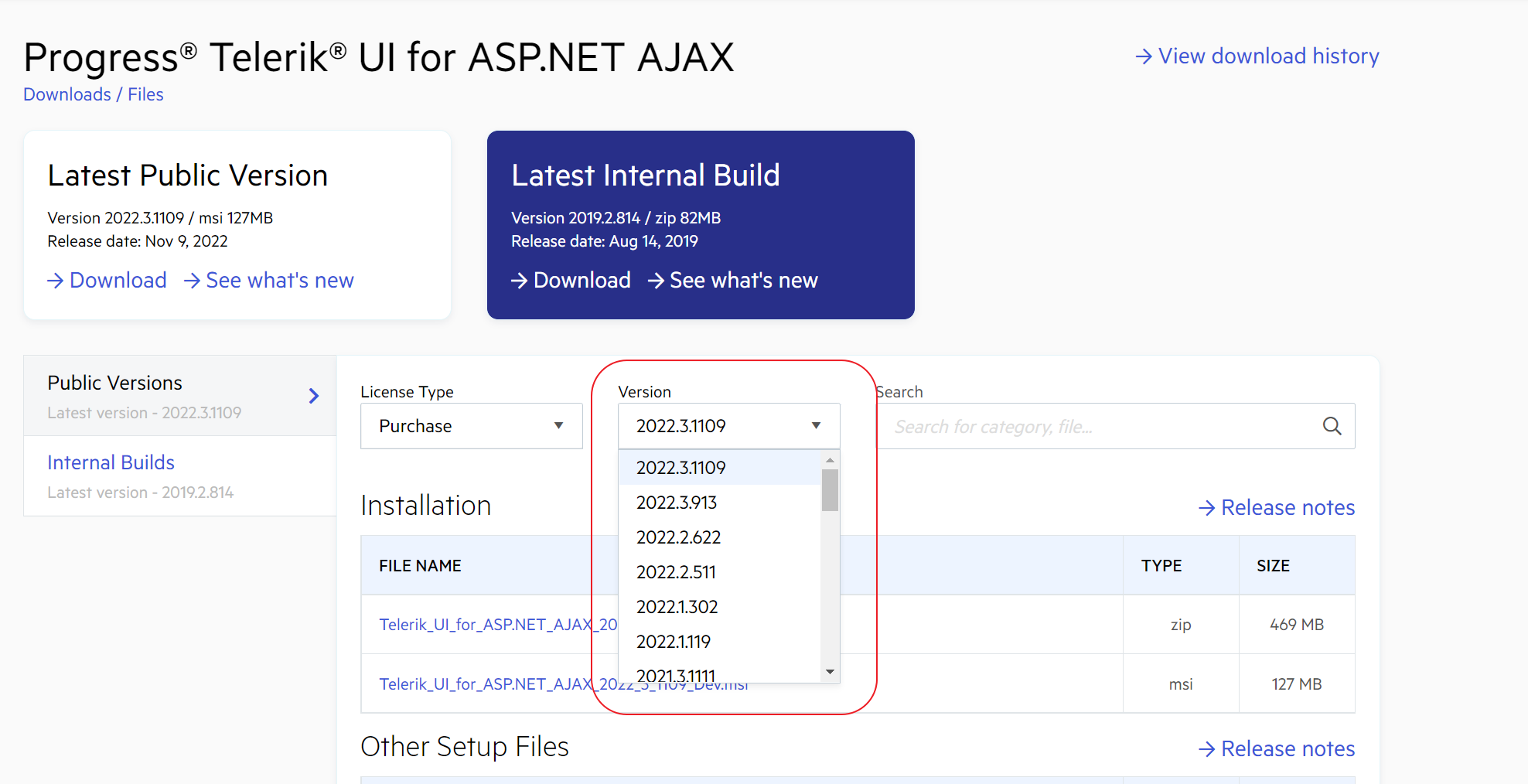Select version 2022.3.913 from list
The height and width of the screenshot is (784, 1528).
677,503
